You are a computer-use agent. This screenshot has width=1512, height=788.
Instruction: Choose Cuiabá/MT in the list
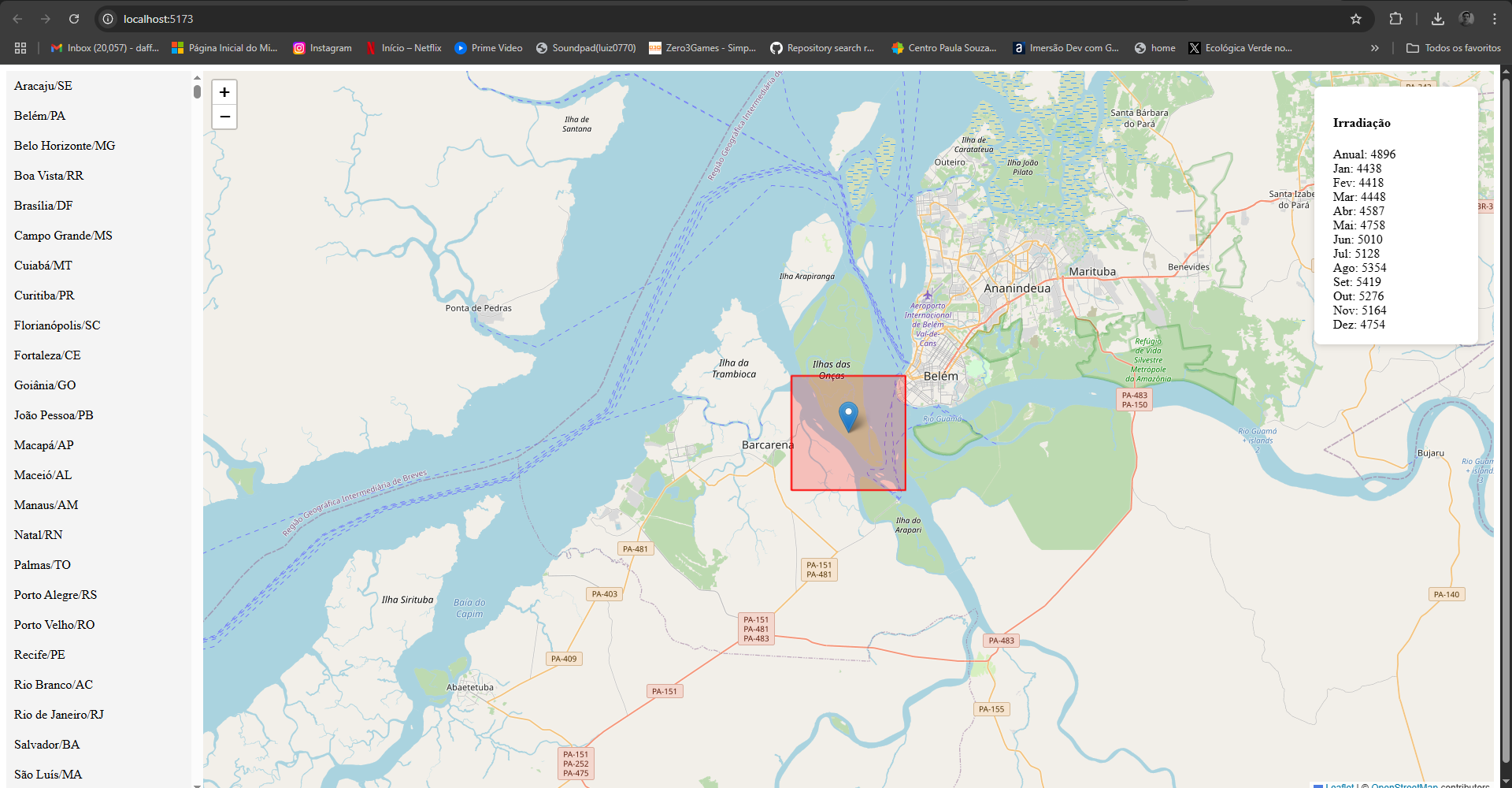(x=98, y=266)
